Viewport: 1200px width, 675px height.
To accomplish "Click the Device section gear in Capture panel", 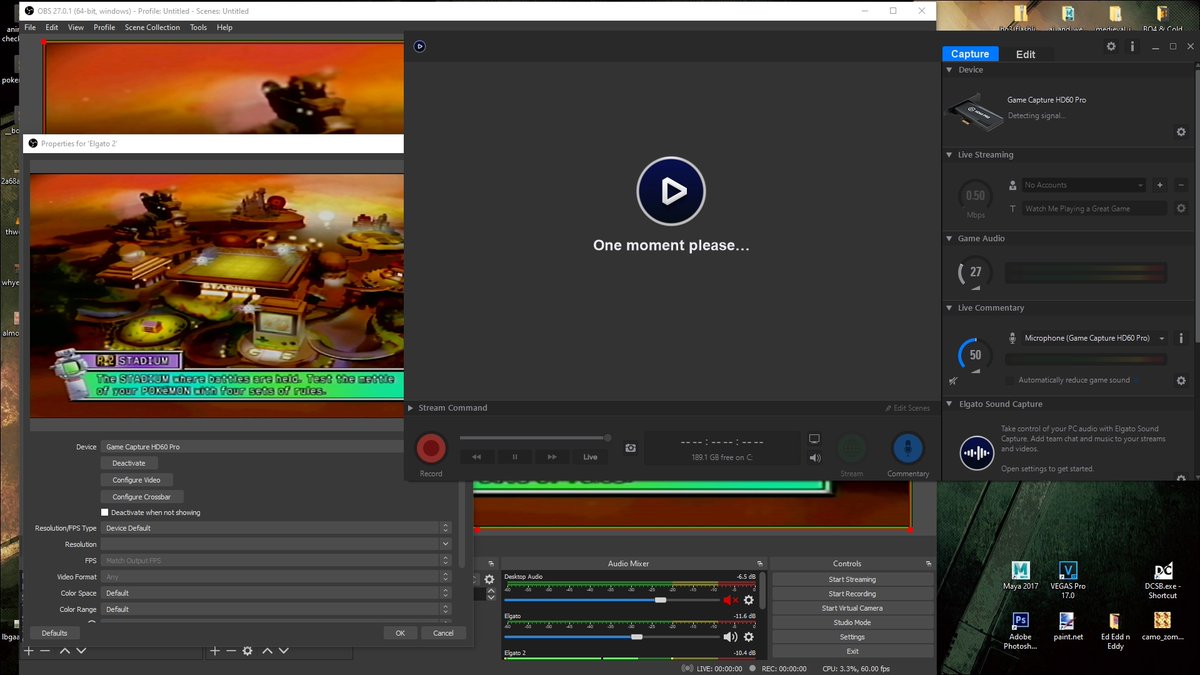I will coord(1181,131).
